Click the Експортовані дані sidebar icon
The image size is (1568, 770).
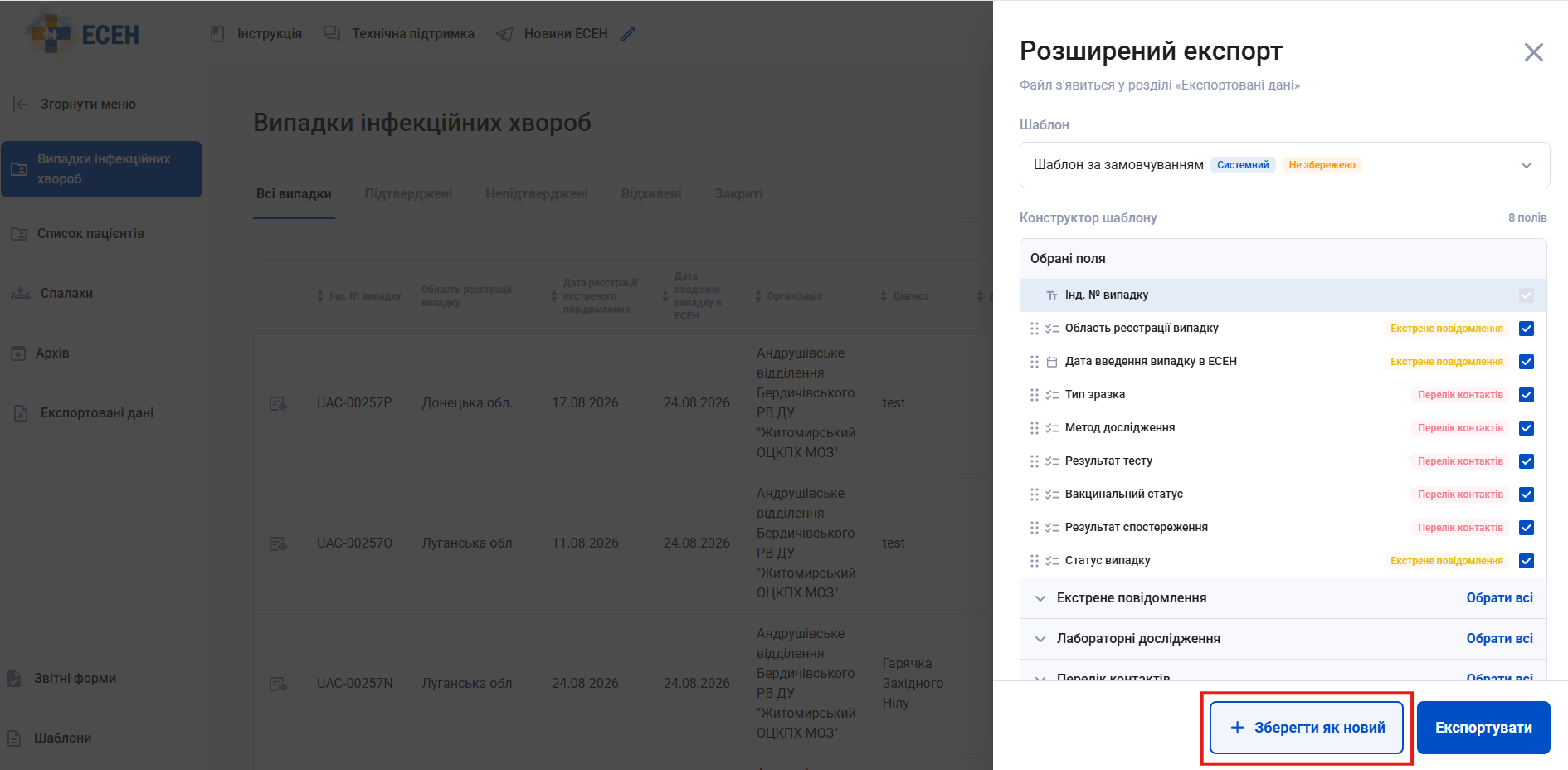(21, 413)
